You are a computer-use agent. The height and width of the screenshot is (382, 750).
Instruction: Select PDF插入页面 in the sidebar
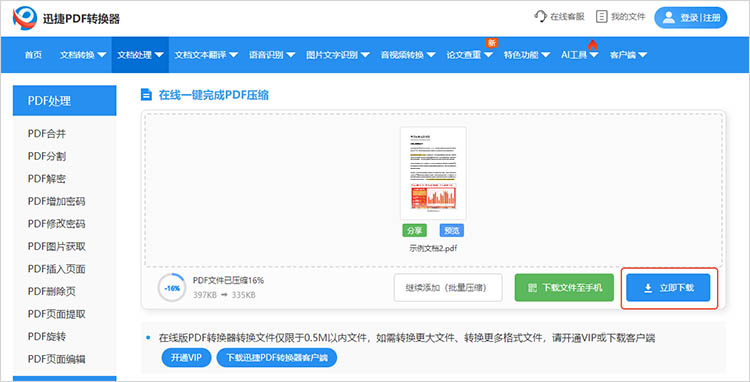pyautogui.click(x=56, y=269)
